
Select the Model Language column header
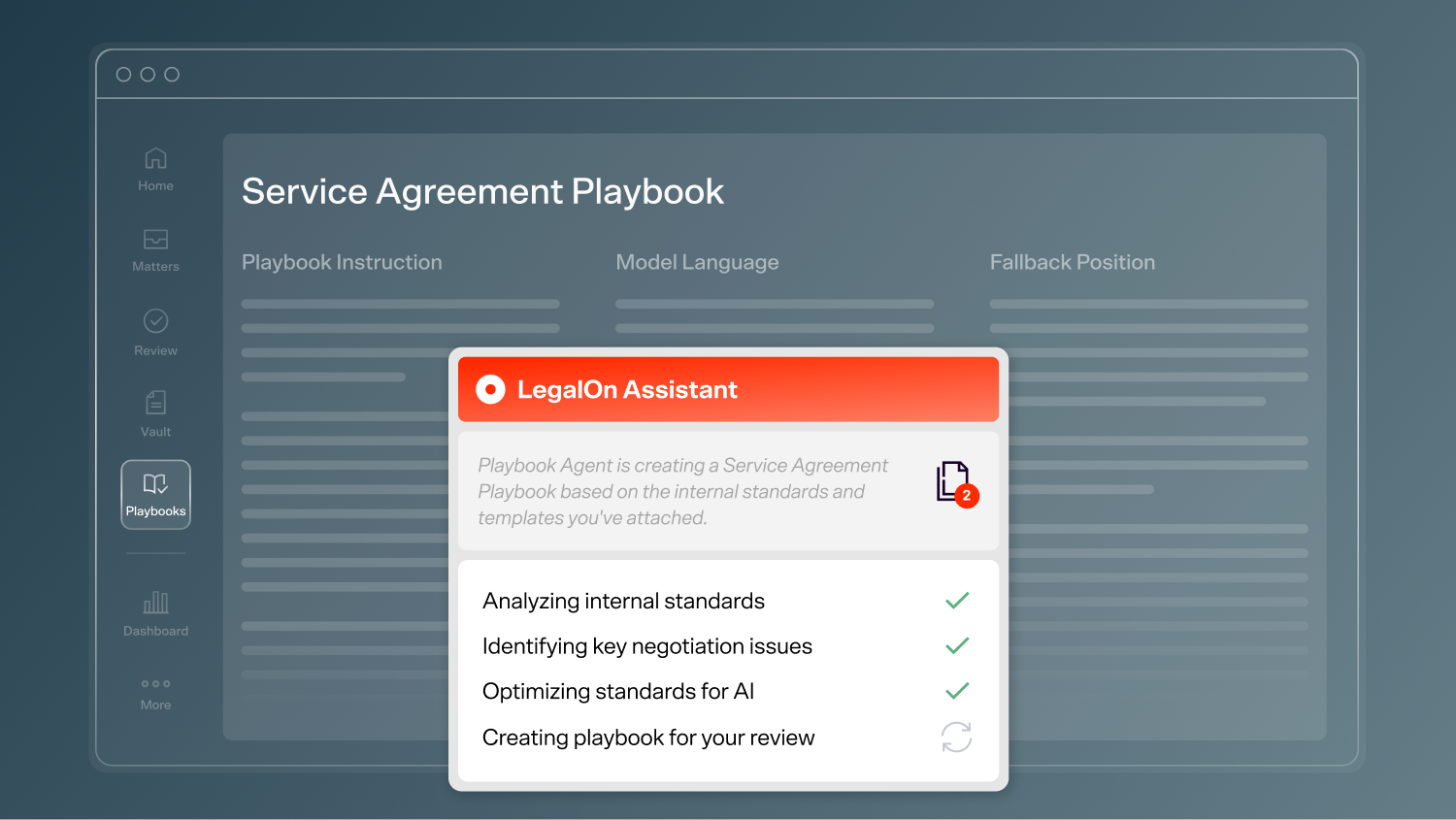697,262
